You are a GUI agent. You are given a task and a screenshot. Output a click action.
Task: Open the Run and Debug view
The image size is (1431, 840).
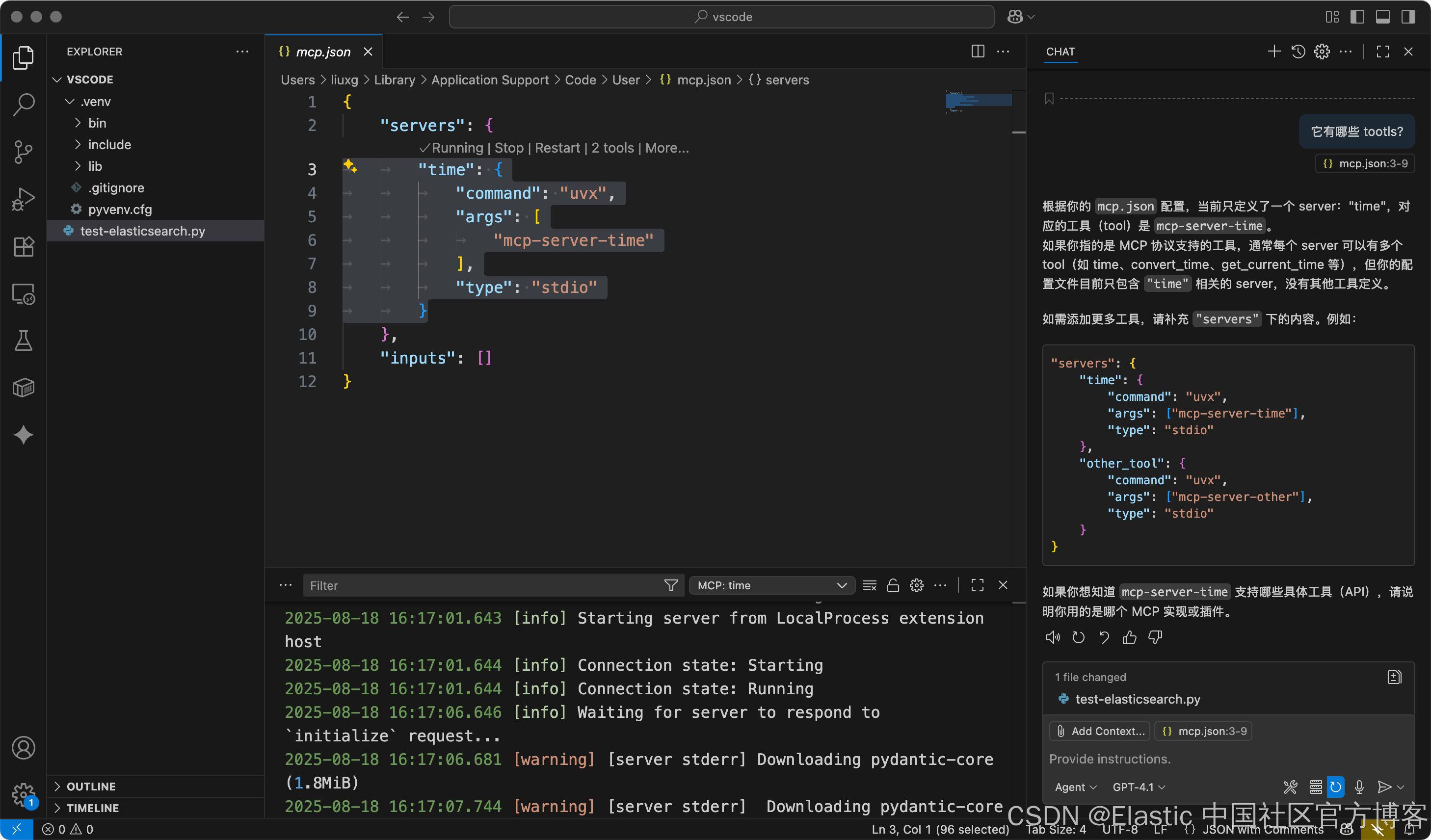(23, 199)
